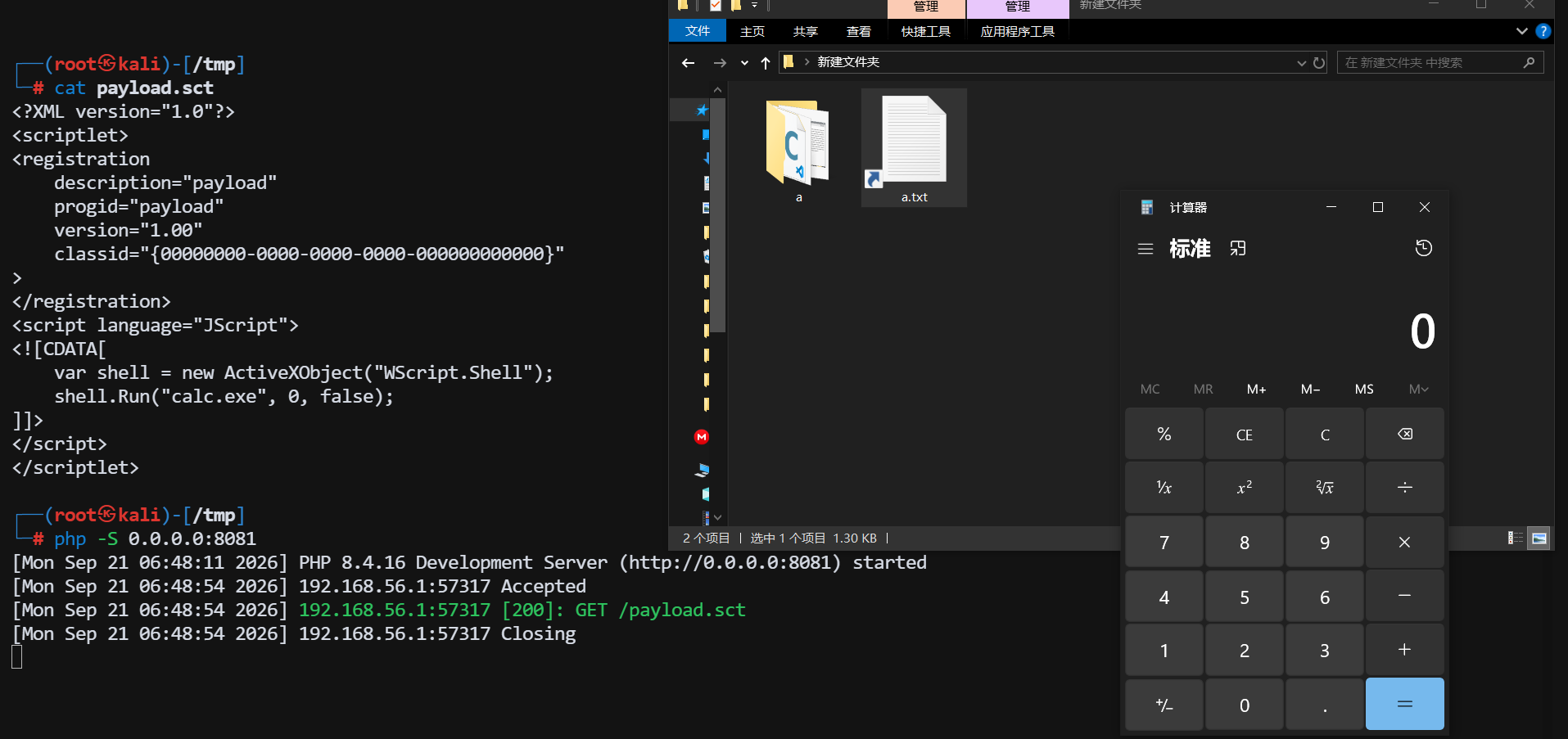Click digit 0 on Calculator keypad
1568x739 pixels.
(1245, 704)
